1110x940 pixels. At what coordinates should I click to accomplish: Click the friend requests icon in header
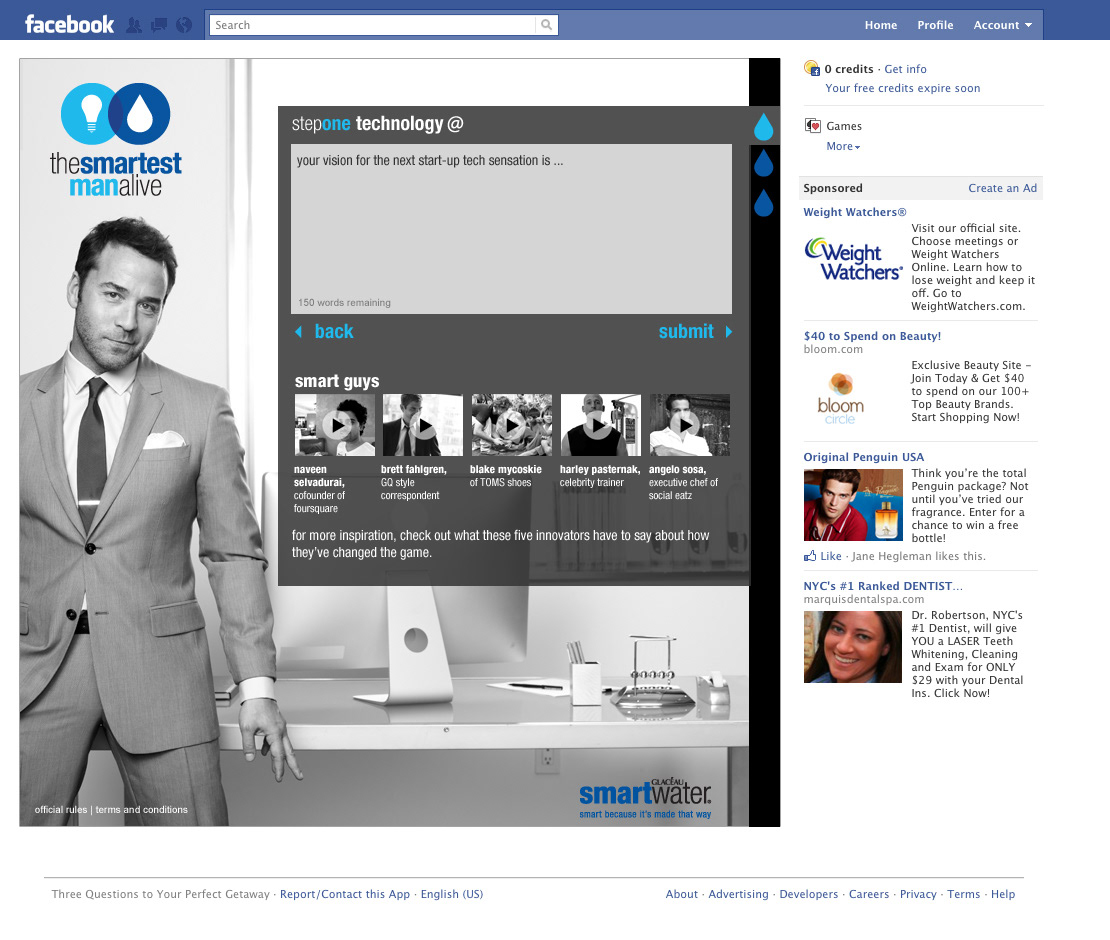point(135,25)
